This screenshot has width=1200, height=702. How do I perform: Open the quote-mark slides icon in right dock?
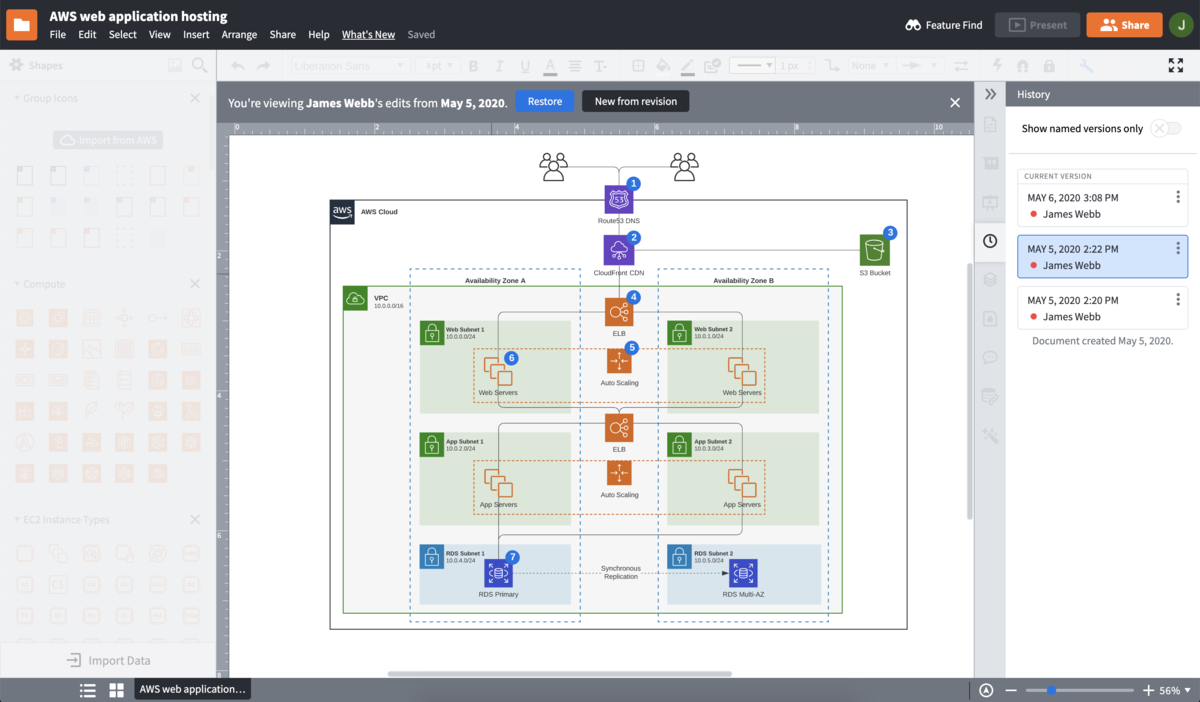[990, 163]
